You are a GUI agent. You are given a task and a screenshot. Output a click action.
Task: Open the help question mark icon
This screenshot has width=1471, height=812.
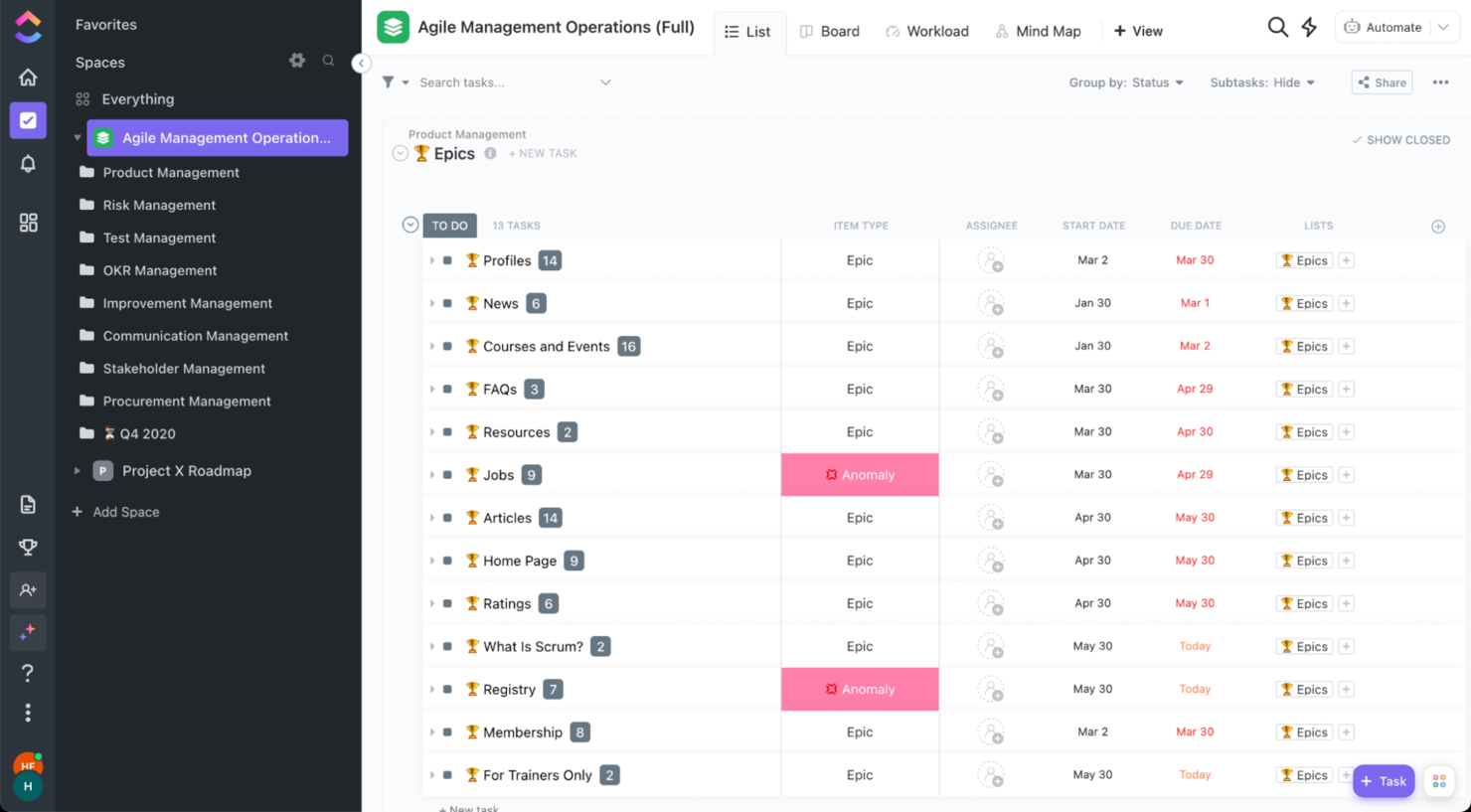28,673
